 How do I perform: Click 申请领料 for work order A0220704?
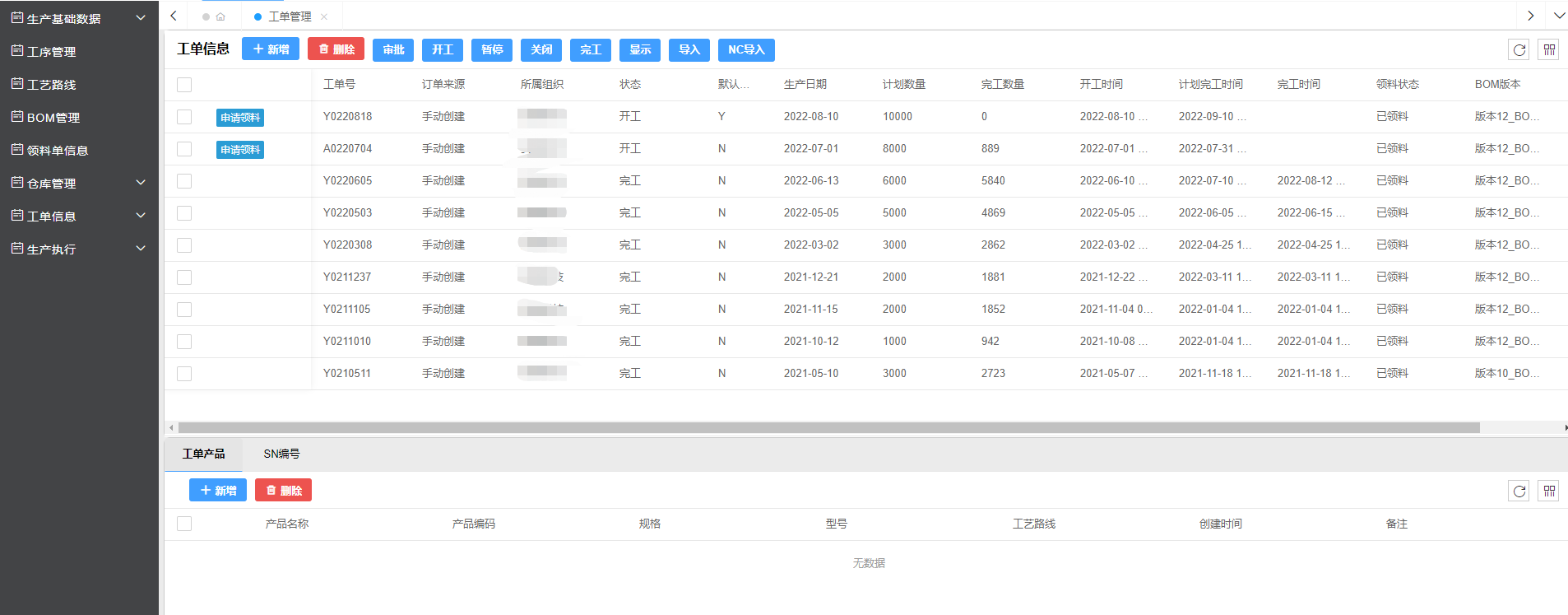point(240,150)
